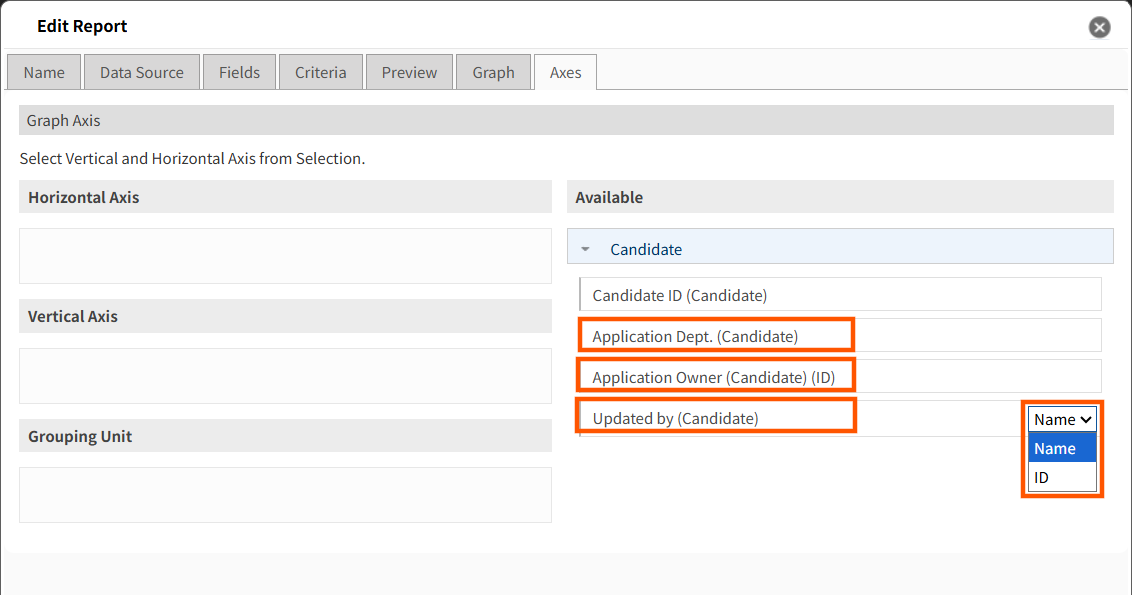Select Candidate ID (Candidate) field
This screenshot has height=595, width=1132.
click(x=840, y=295)
